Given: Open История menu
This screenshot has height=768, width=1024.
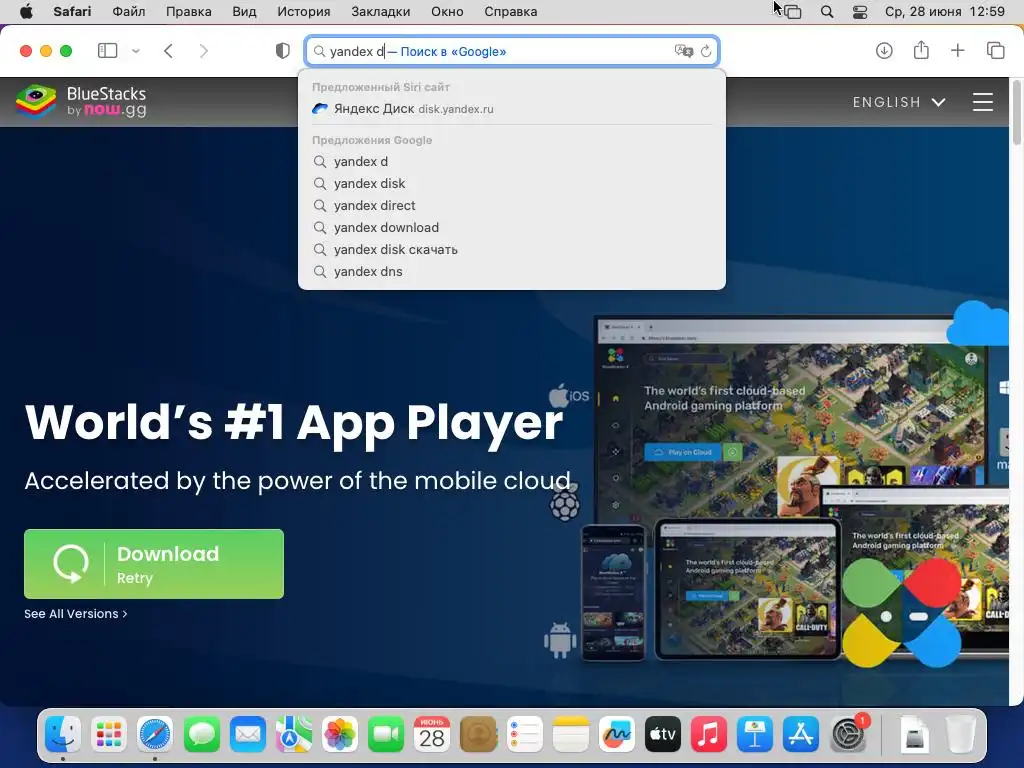Looking at the screenshot, I should pyautogui.click(x=304, y=12).
